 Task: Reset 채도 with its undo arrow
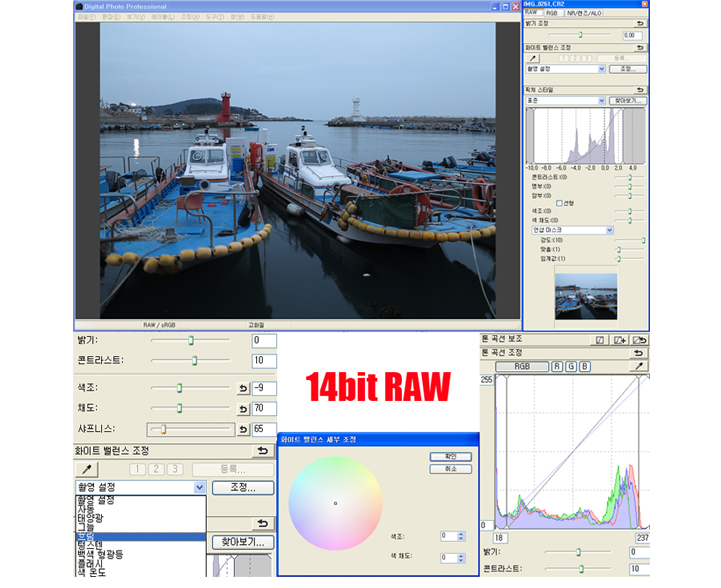242,409
